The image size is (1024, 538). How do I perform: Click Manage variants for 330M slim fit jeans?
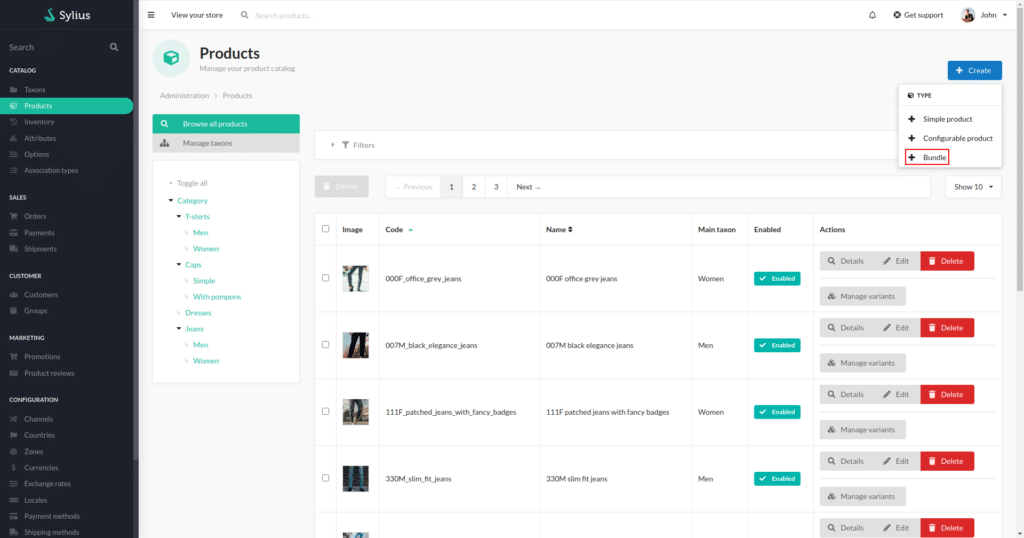click(863, 496)
